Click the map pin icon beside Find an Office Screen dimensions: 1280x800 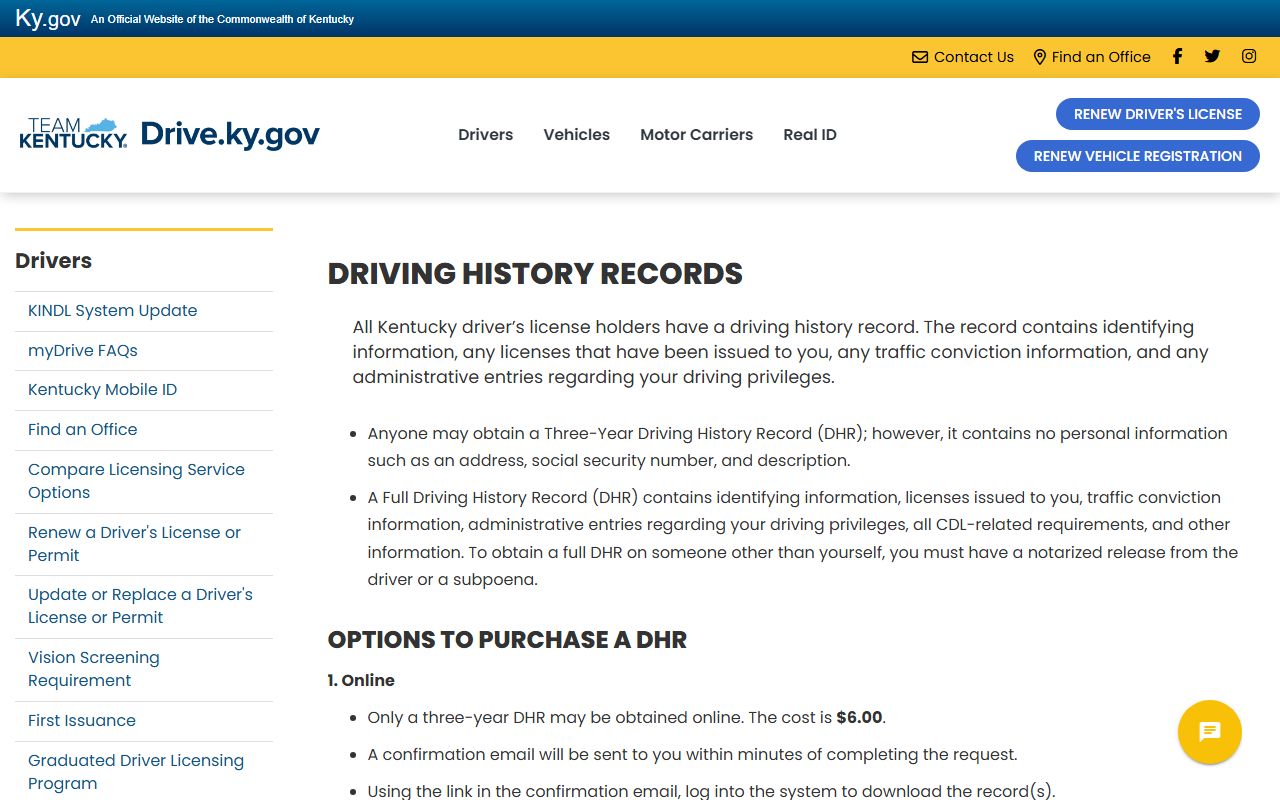pos(1039,57)
